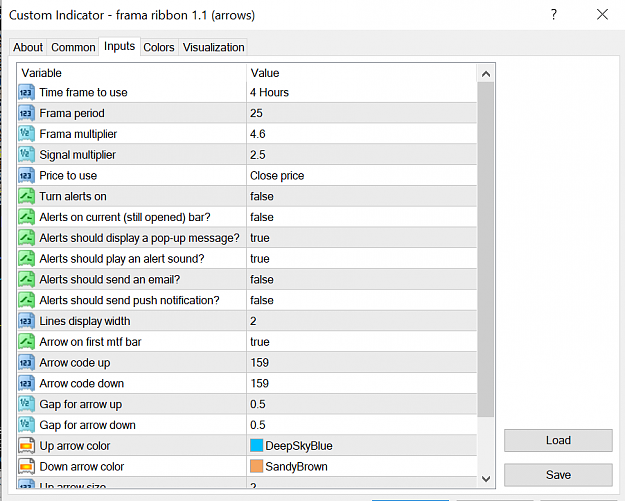Open the Time frame to use 4 Hours value
Screen dimensions: 625x501
[x=362, y=92]
